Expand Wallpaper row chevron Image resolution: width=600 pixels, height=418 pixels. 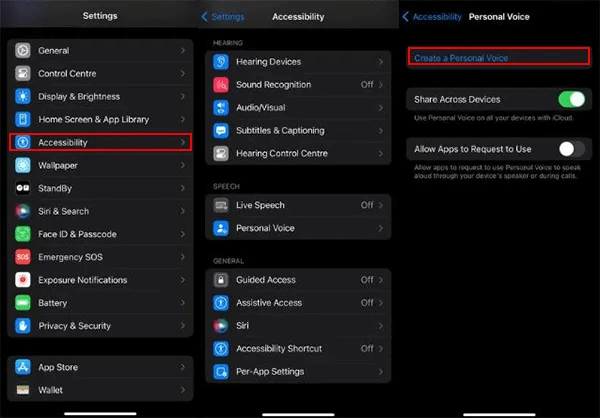182,166
